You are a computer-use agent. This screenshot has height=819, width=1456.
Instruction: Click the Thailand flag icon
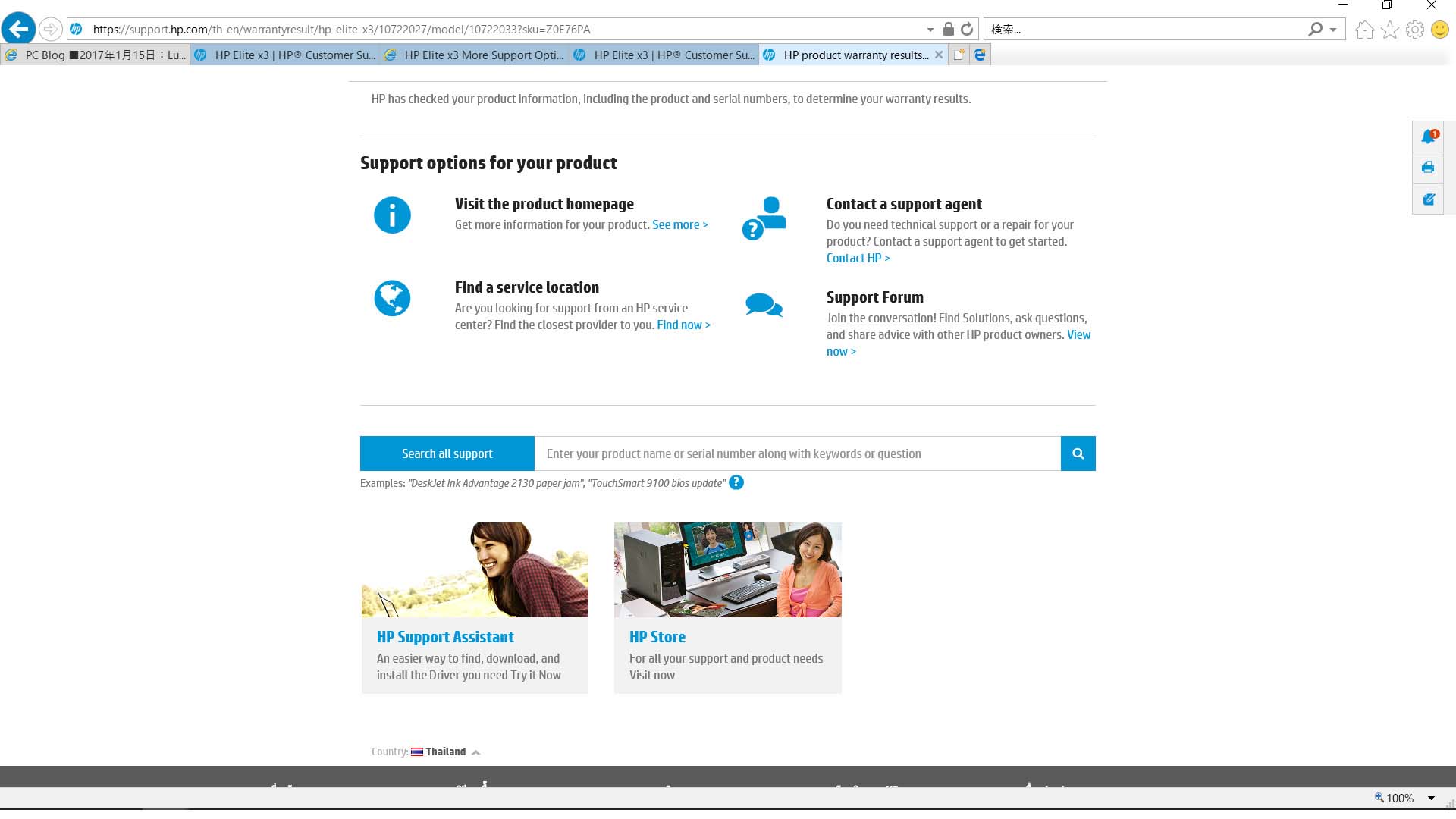coord(417,752)
